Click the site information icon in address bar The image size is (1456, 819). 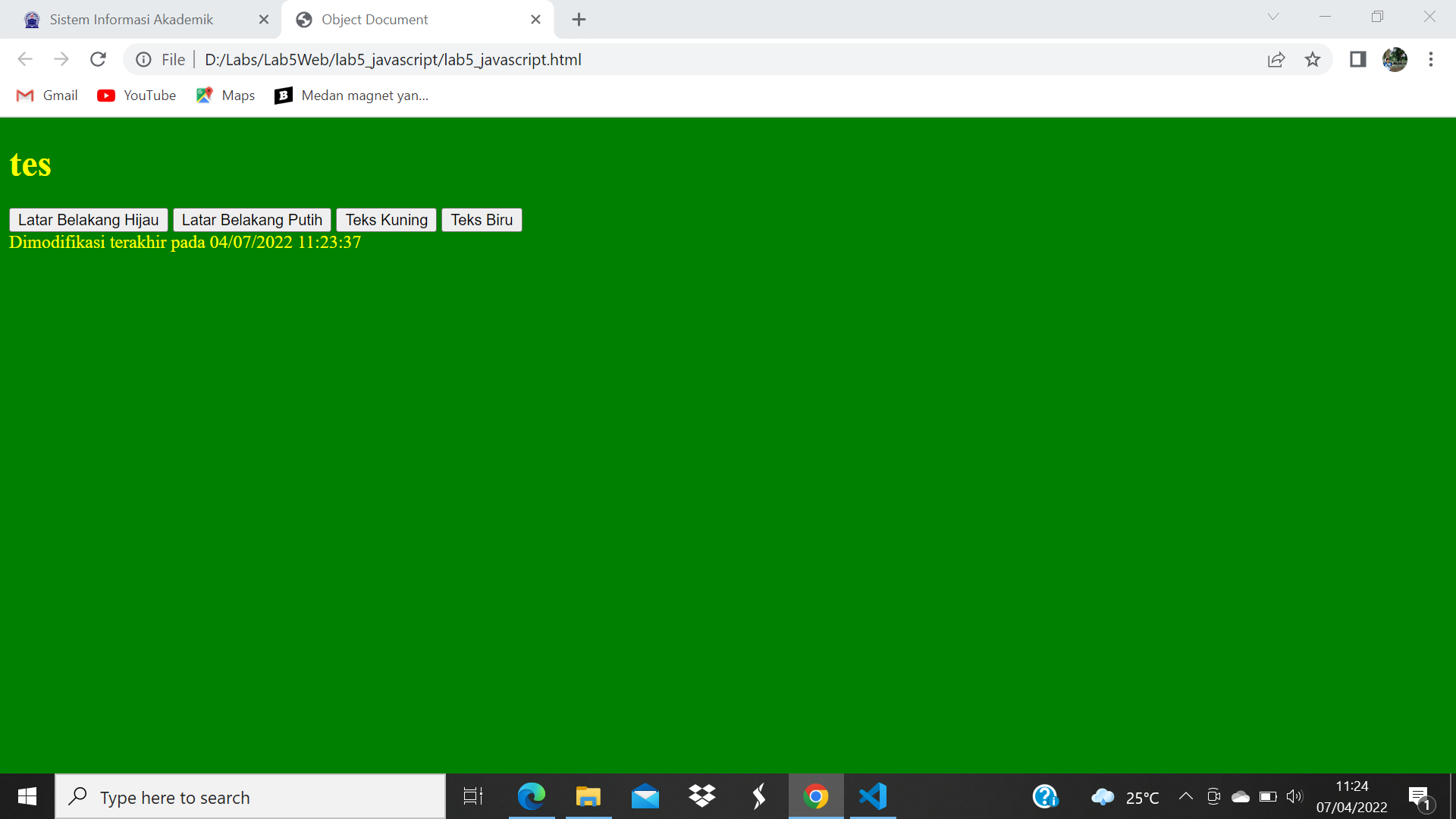click(143, 59)
